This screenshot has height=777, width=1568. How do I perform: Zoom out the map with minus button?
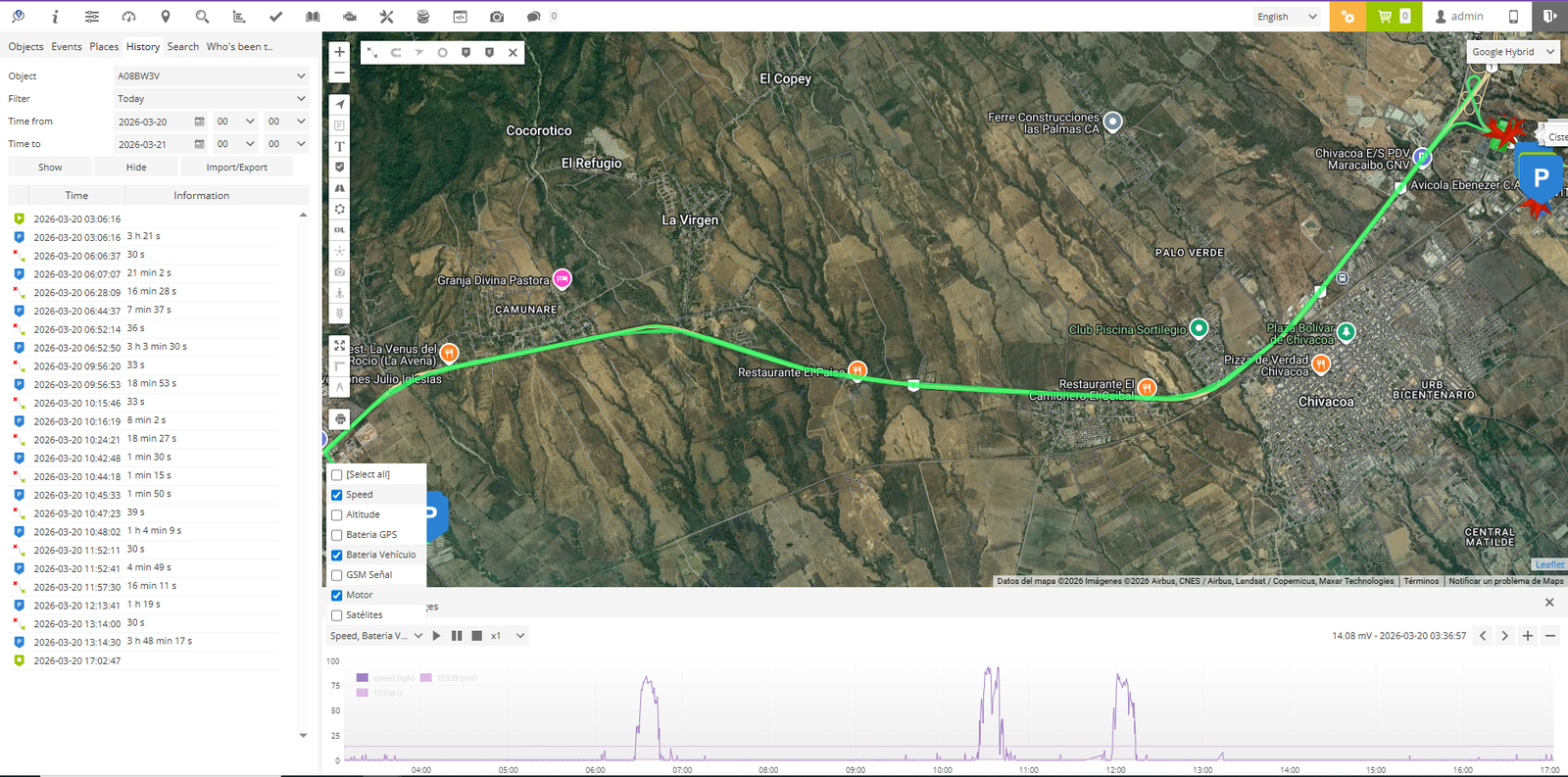click(x=339, y=73)
